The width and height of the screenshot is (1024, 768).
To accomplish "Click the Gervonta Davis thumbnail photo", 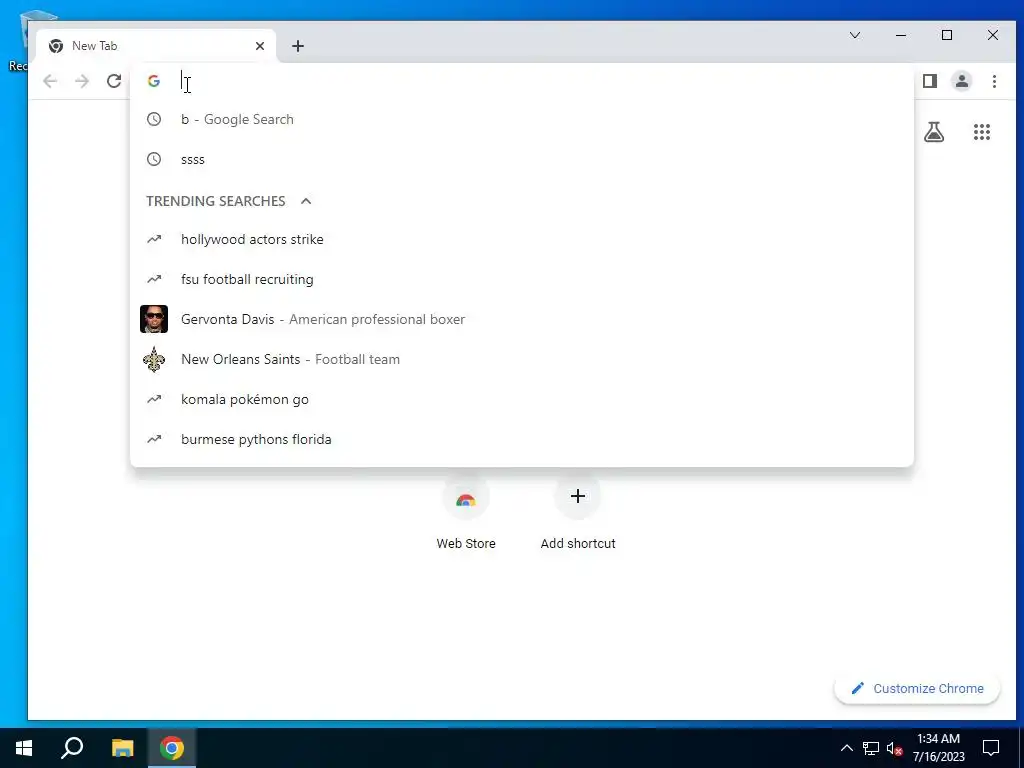I will click(154, 319).
